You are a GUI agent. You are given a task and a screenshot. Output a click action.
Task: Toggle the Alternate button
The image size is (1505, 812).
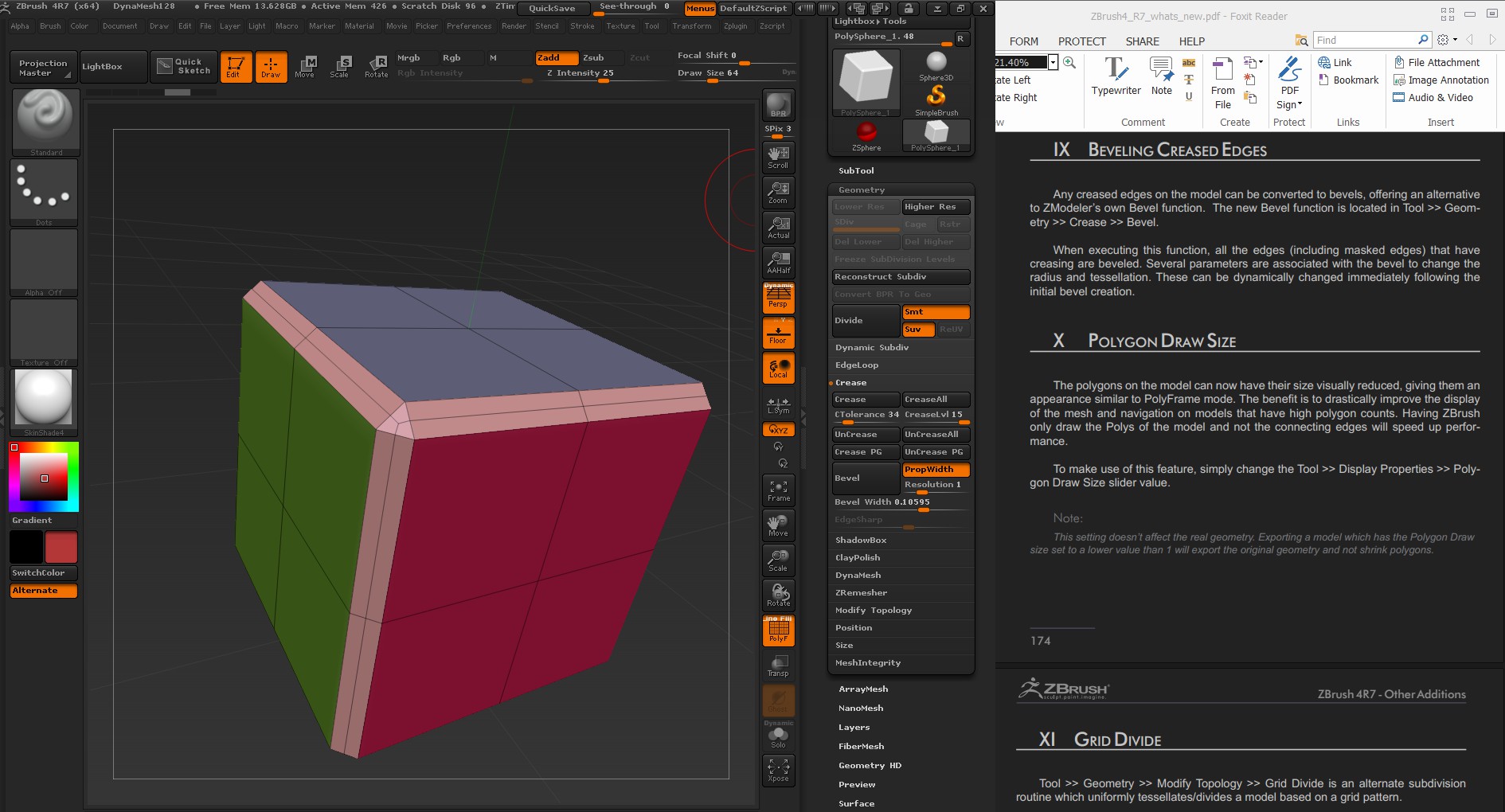point(44,591)
